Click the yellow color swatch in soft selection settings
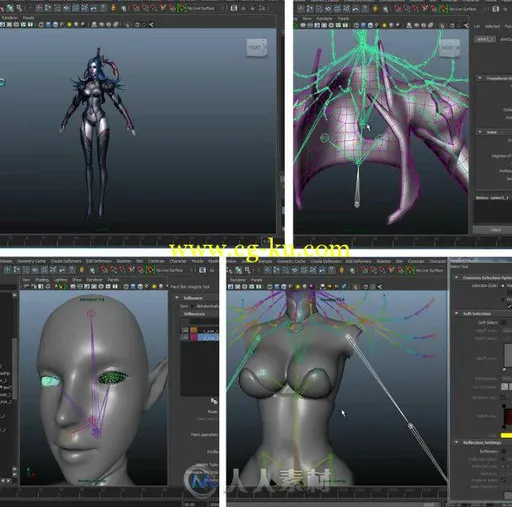Image resolution: width=512 pixels, height=507 pixels. pyautogui.click(x=506, y=435)
